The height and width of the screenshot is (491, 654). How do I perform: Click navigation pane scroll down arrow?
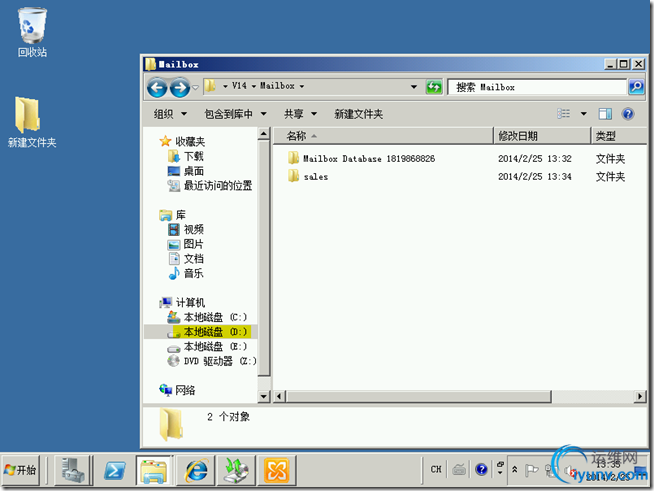[264, 396]
